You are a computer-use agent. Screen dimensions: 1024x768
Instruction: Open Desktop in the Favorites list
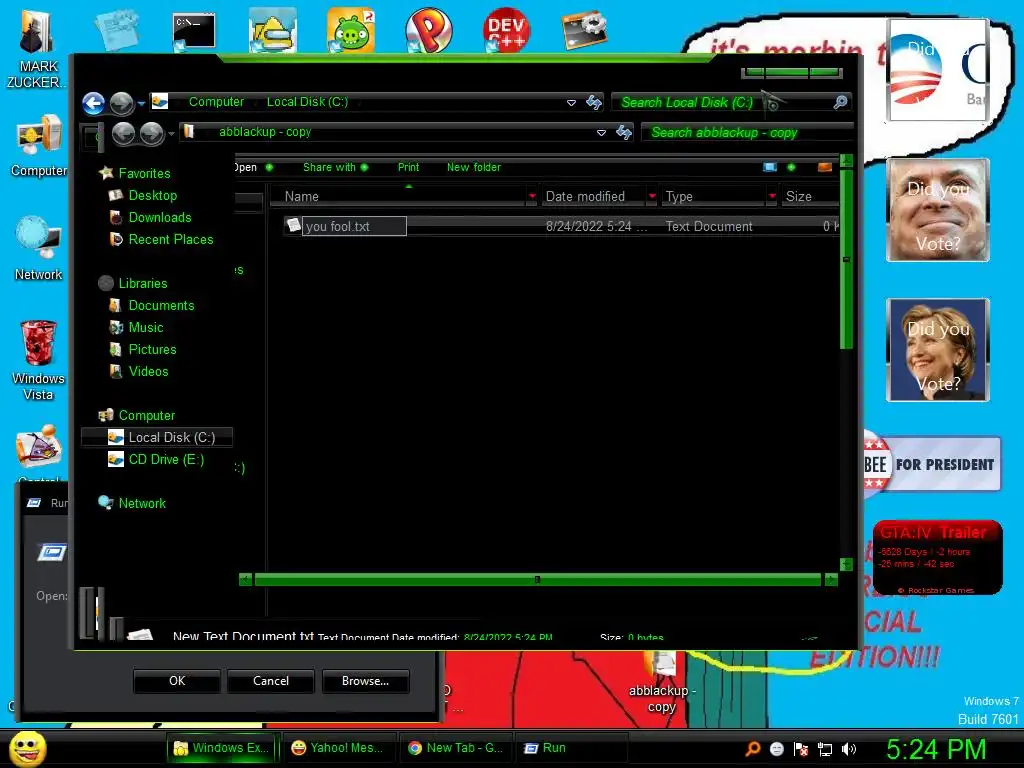pos(152,195)
